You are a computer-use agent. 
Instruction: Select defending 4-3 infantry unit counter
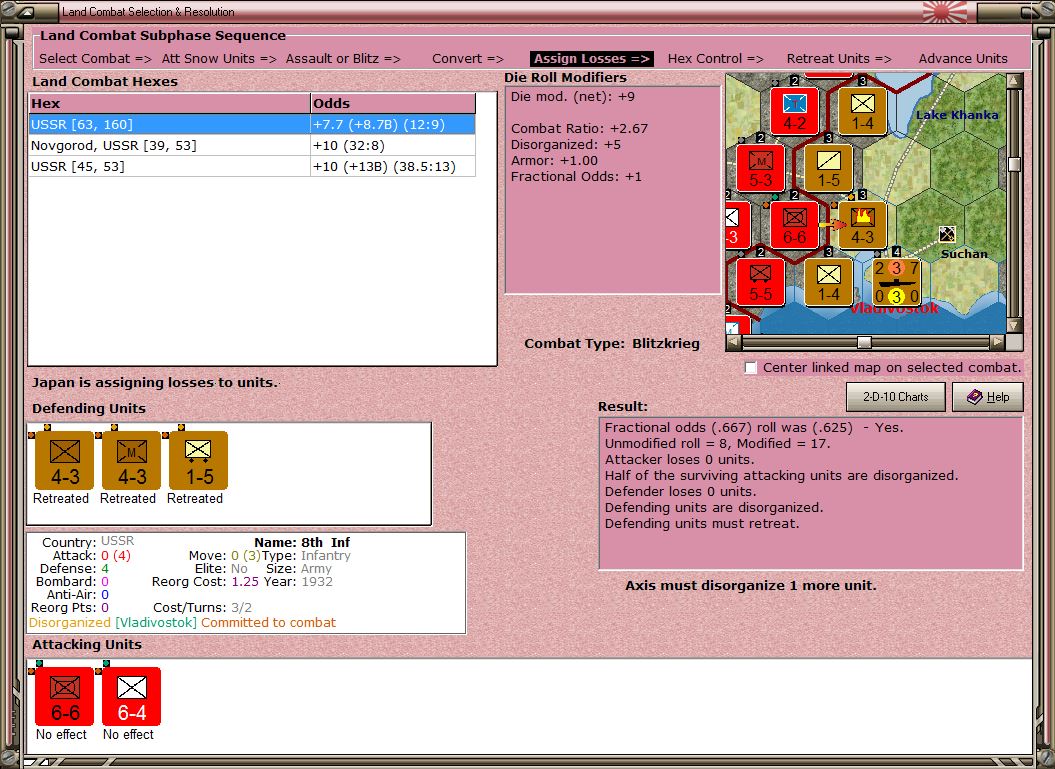coord(65,461)
